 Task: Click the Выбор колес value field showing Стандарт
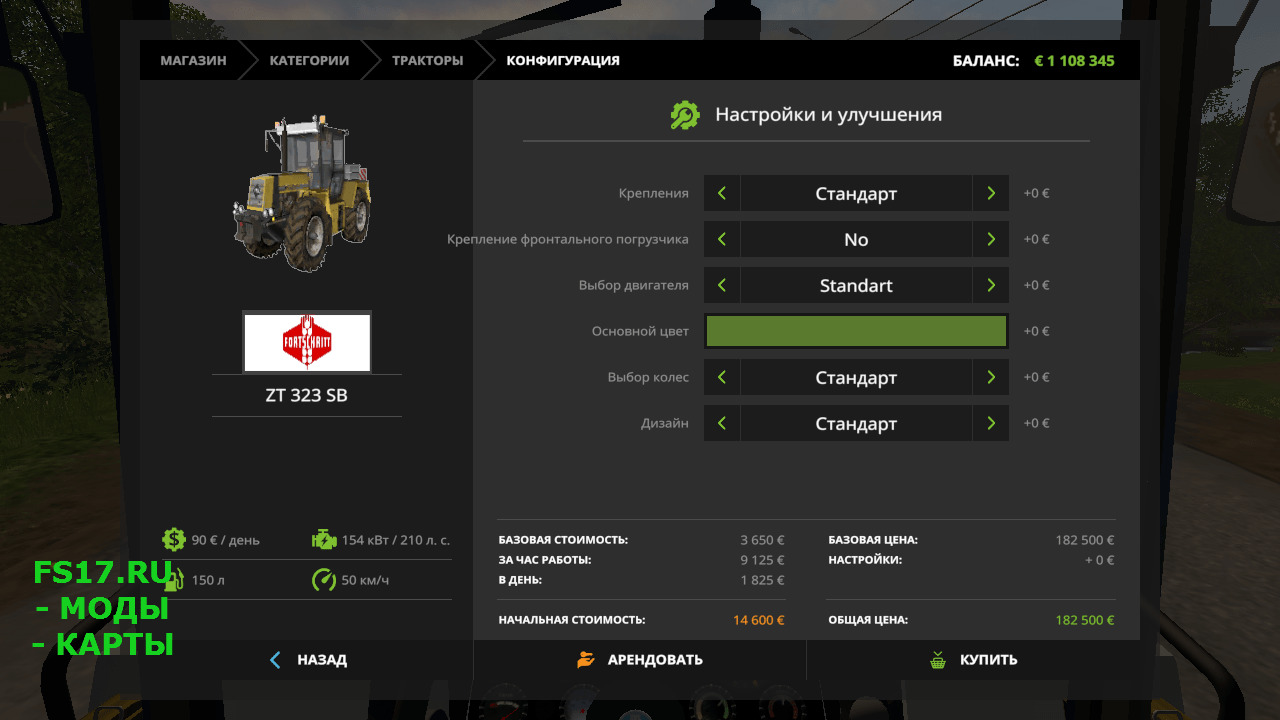tap(856, 377)
